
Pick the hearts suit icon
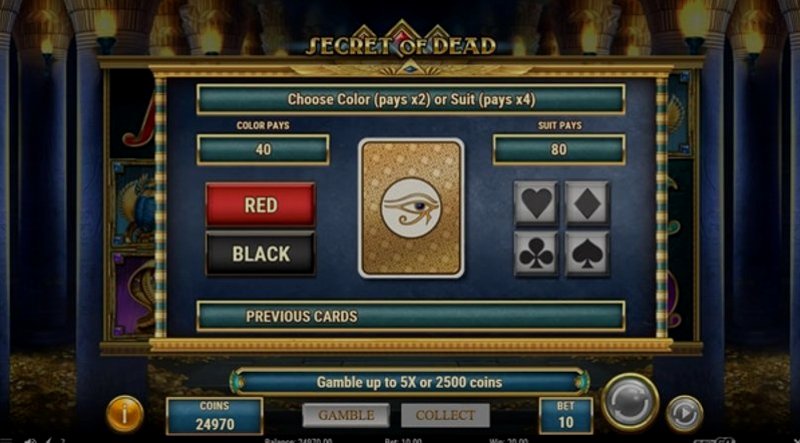[x=536, y=203]
